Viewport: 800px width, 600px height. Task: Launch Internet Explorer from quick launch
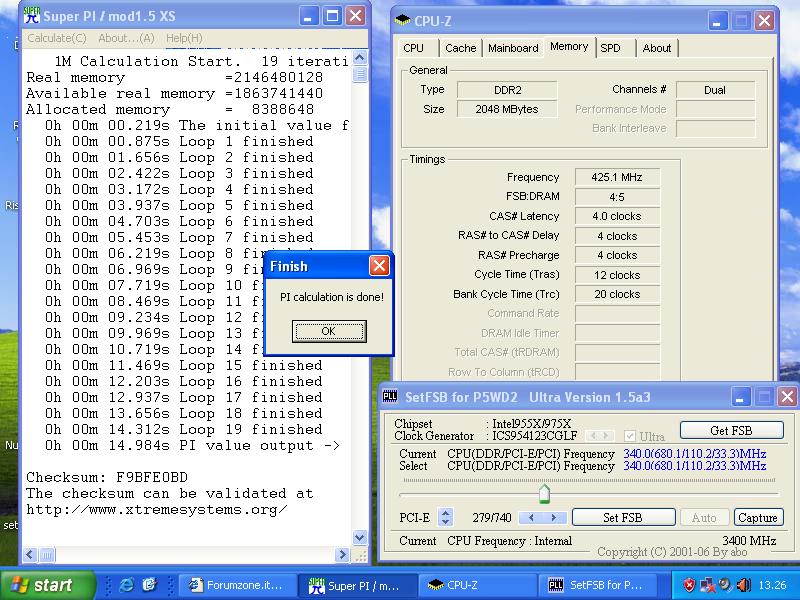pyautogui.click(x=126, y=585)
